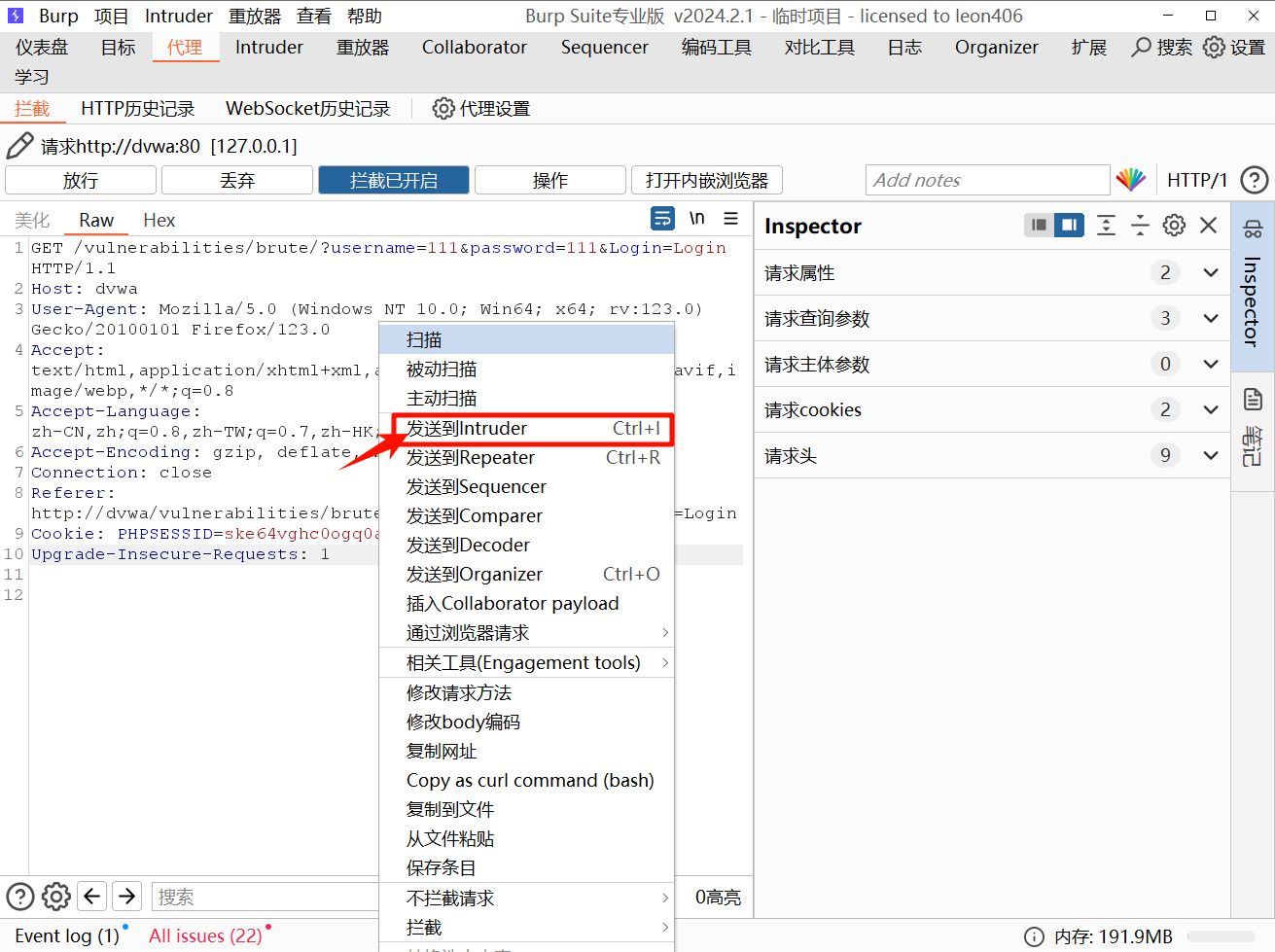Click the 放行 forward button
The width and height of the screenshot is (1275, 952).
pos(81,180)
